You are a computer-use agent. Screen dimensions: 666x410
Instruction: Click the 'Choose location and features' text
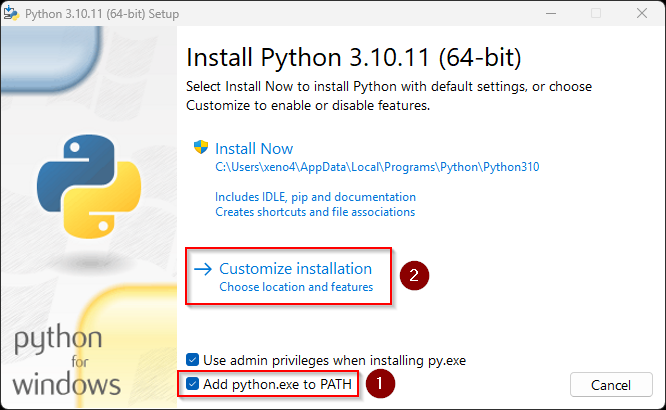[296, 287]
